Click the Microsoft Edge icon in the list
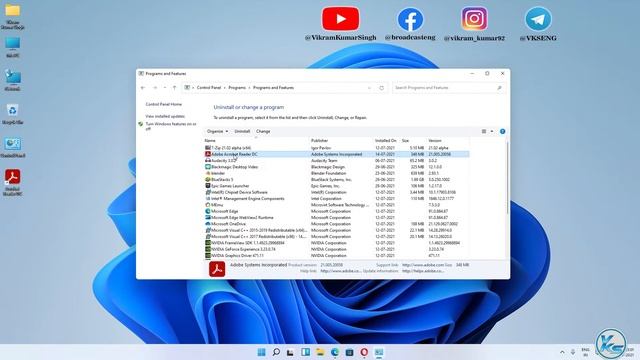The width and height of the screenshot is (640, 360). 208,211
